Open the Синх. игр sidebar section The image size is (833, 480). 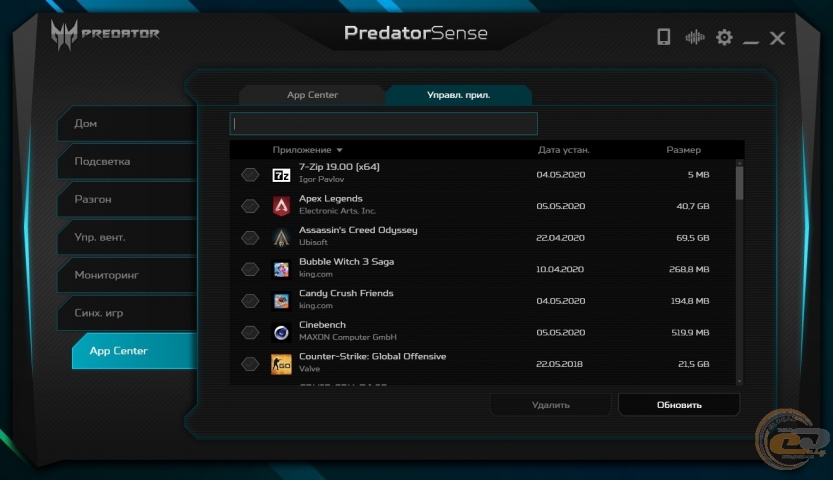(x=128, y=313)
